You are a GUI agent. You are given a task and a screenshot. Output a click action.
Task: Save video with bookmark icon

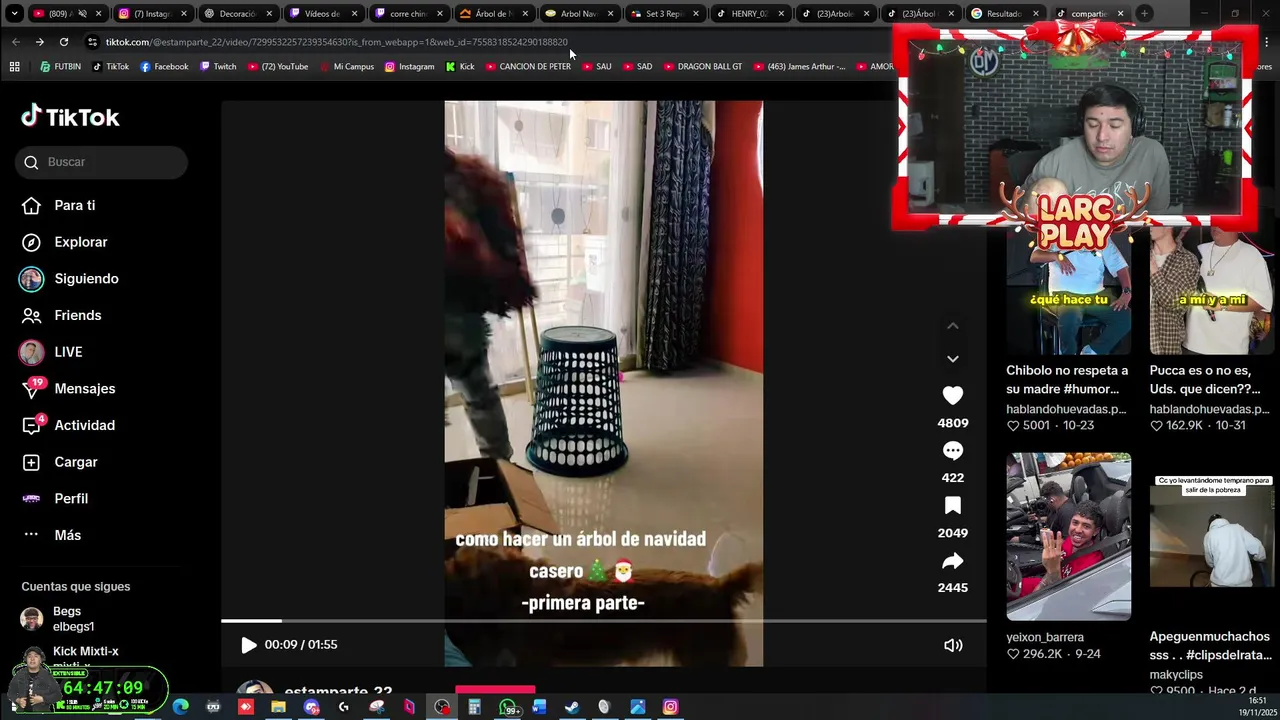pos(953,506)
